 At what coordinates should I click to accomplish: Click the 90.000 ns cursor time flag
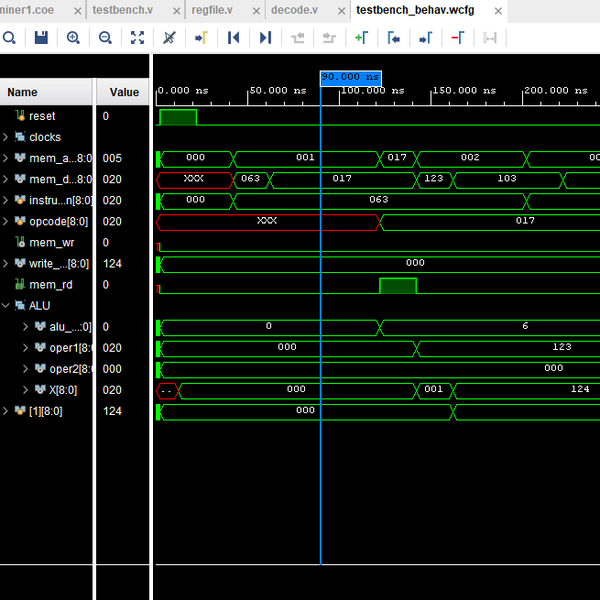[x=351, y=78]
